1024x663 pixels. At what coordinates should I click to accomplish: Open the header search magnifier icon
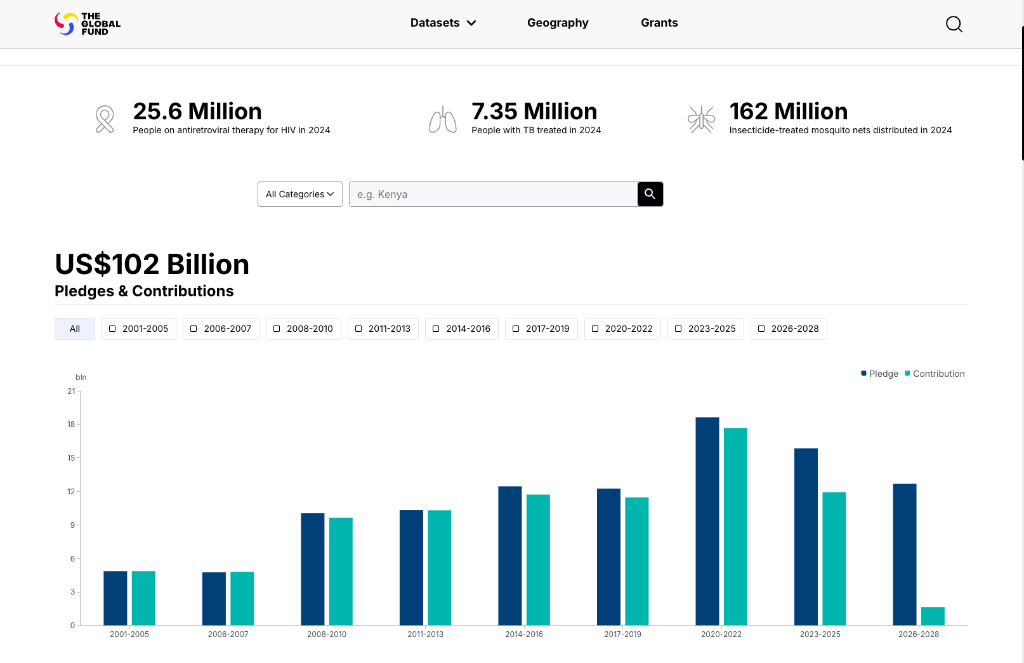tap(953, 24)
